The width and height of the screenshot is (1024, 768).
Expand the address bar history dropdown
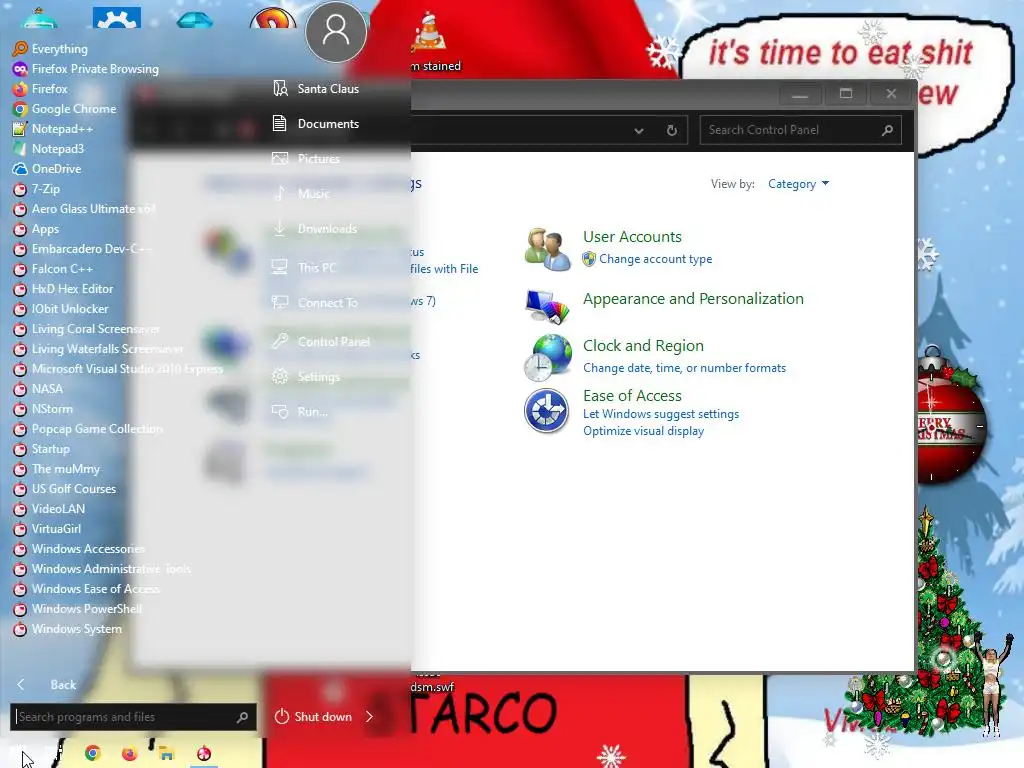coord(639,131)
